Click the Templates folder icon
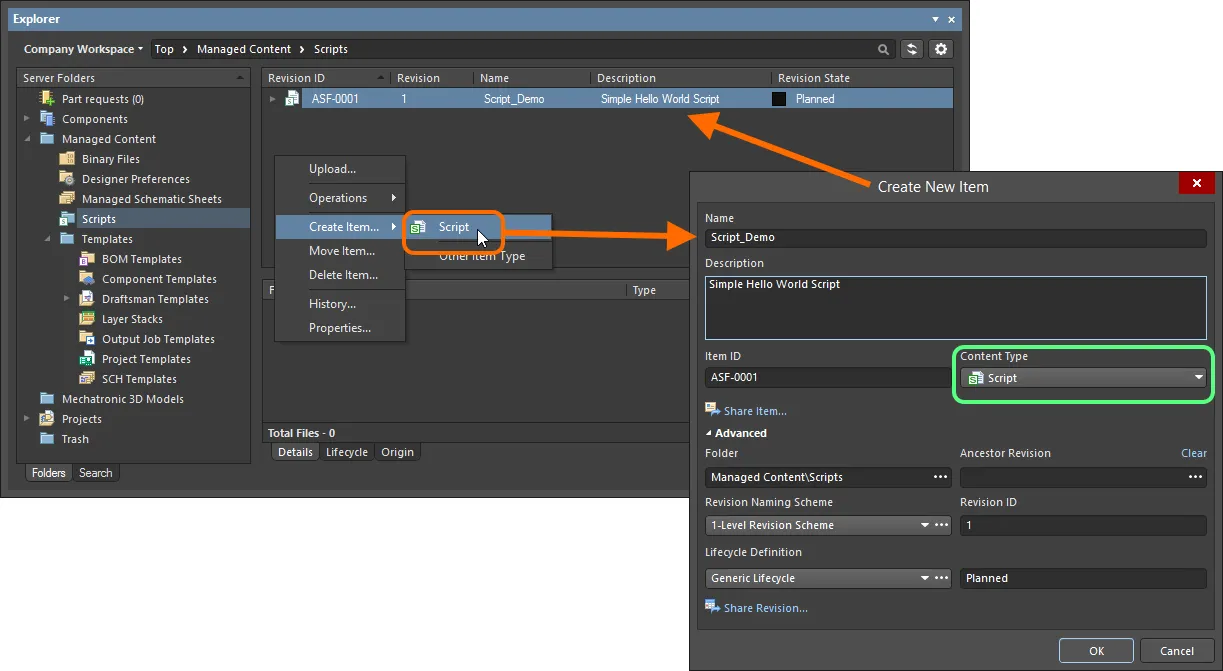Viewport: 1223px width, 671px height. pos(67,239)
